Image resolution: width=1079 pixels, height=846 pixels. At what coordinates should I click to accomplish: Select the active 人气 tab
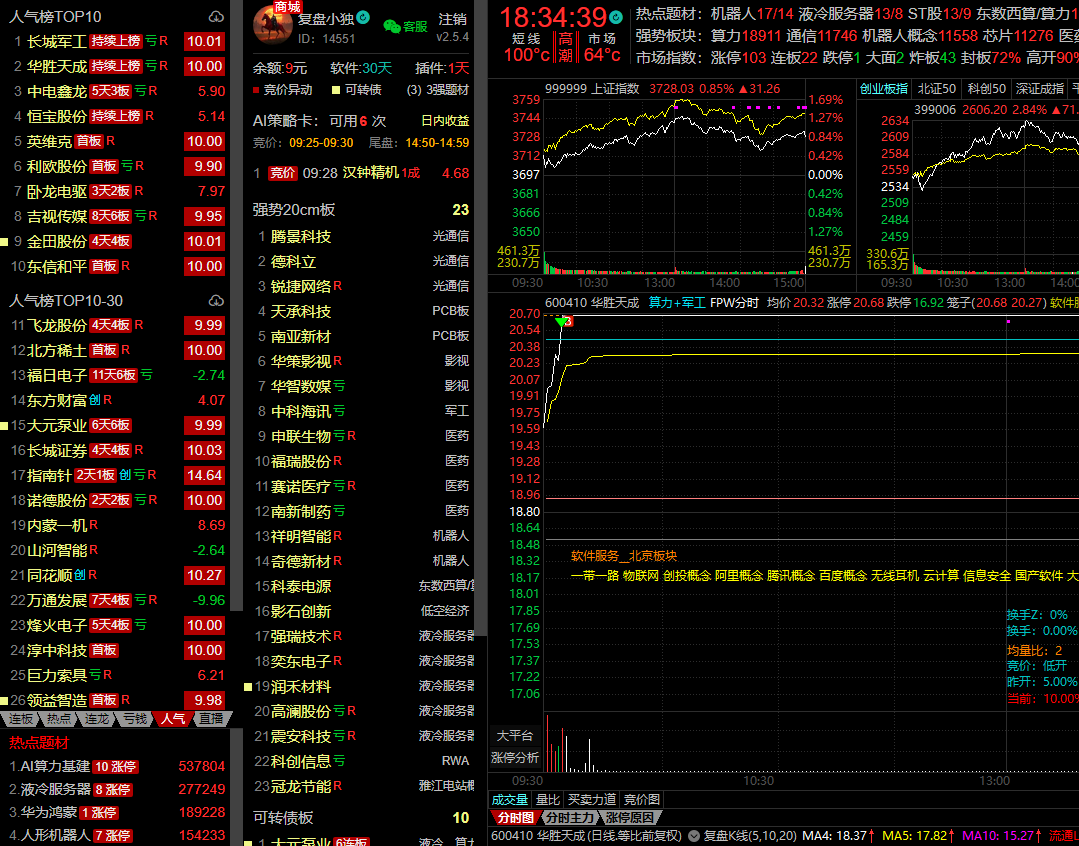(x=173, y=719)
